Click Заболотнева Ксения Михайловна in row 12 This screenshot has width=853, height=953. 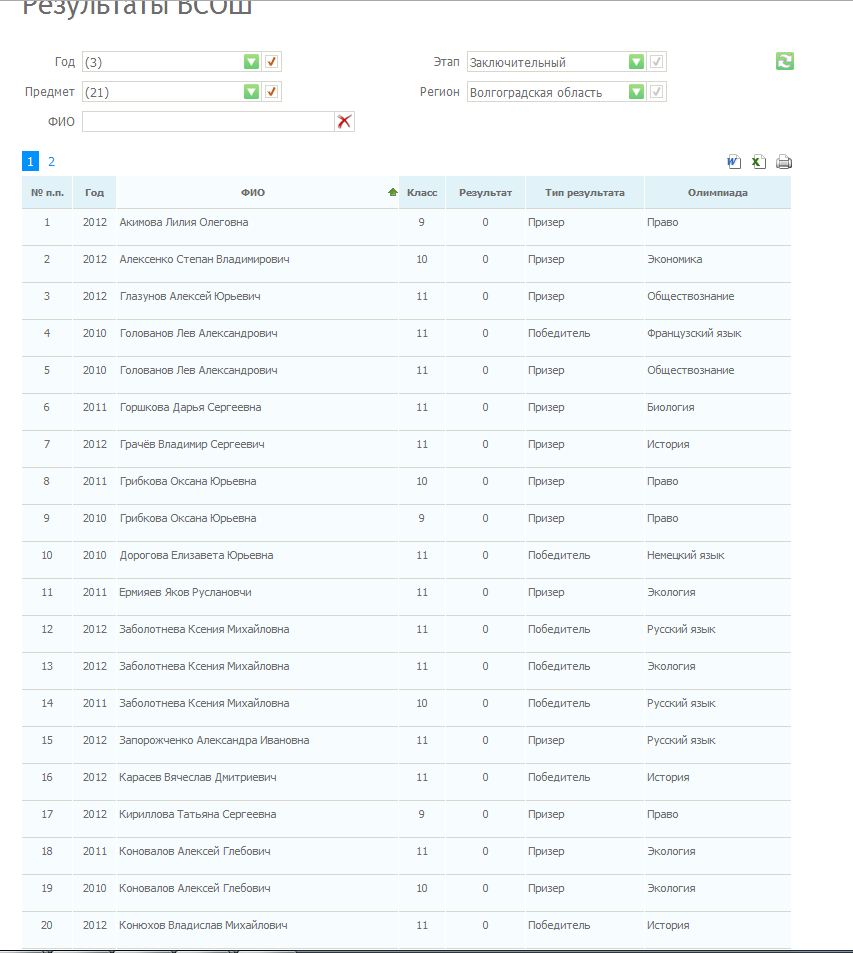point(204,630)
